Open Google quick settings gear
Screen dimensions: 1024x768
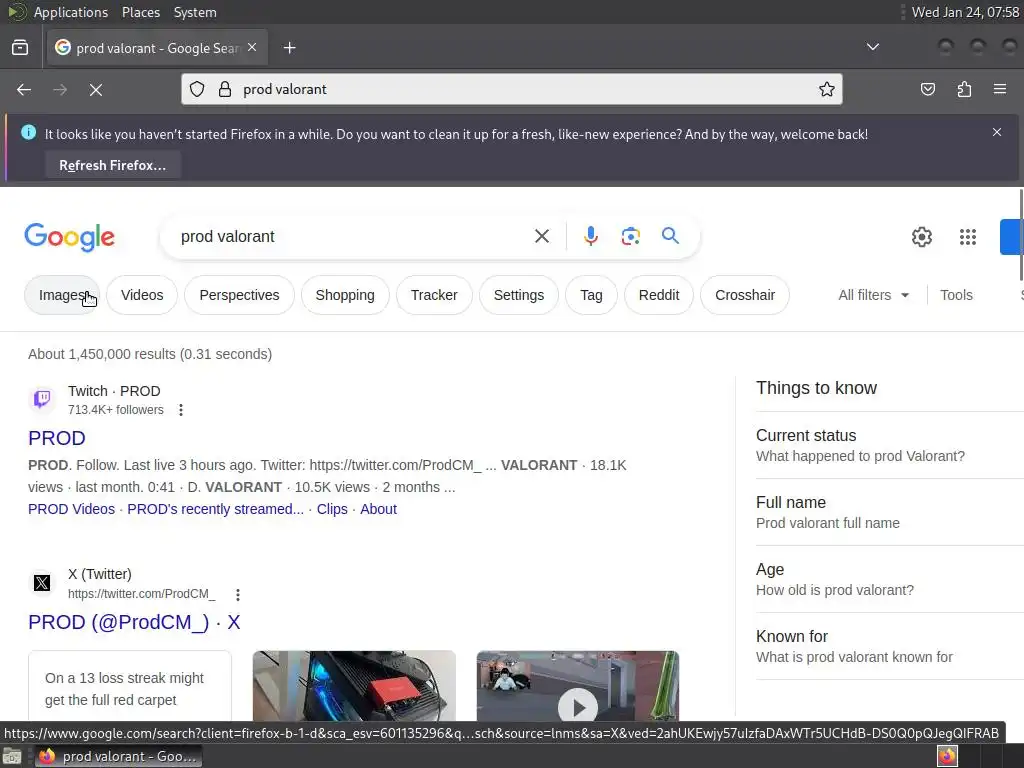click(x=921, y=236)
